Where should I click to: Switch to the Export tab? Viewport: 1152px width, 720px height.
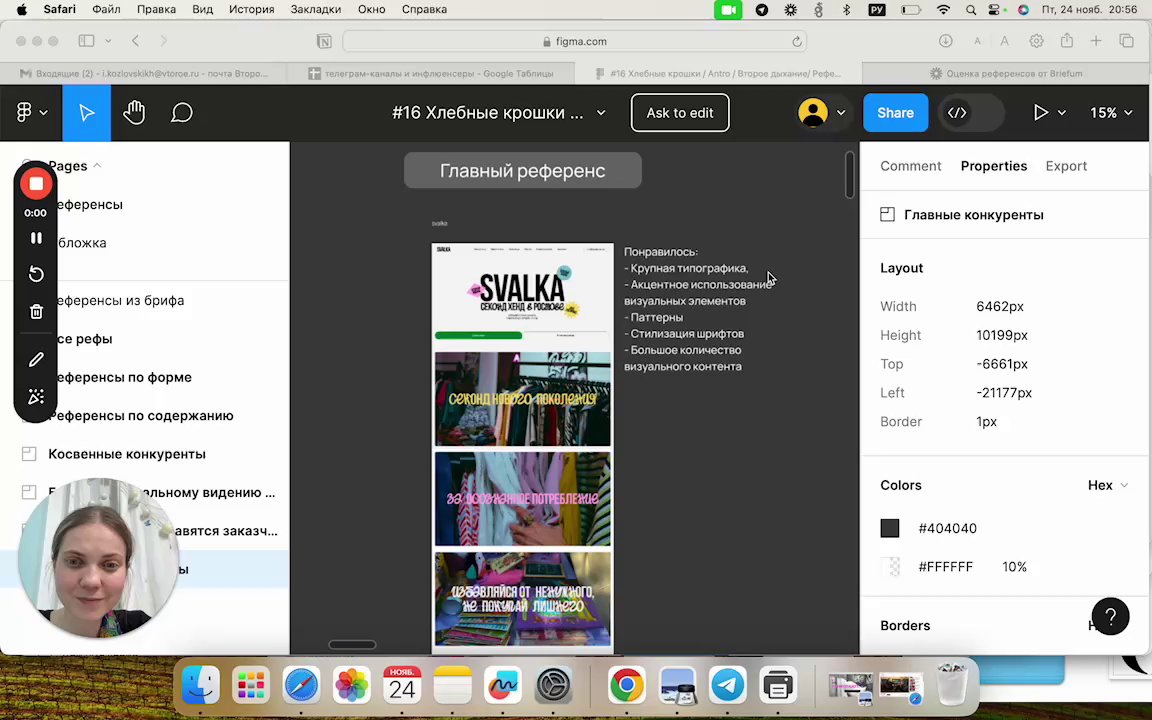[1066, 166]
